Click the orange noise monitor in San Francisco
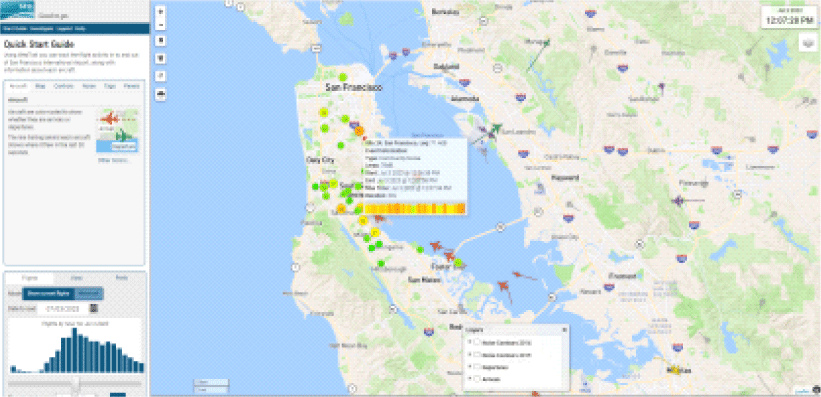 coord(359,131)
